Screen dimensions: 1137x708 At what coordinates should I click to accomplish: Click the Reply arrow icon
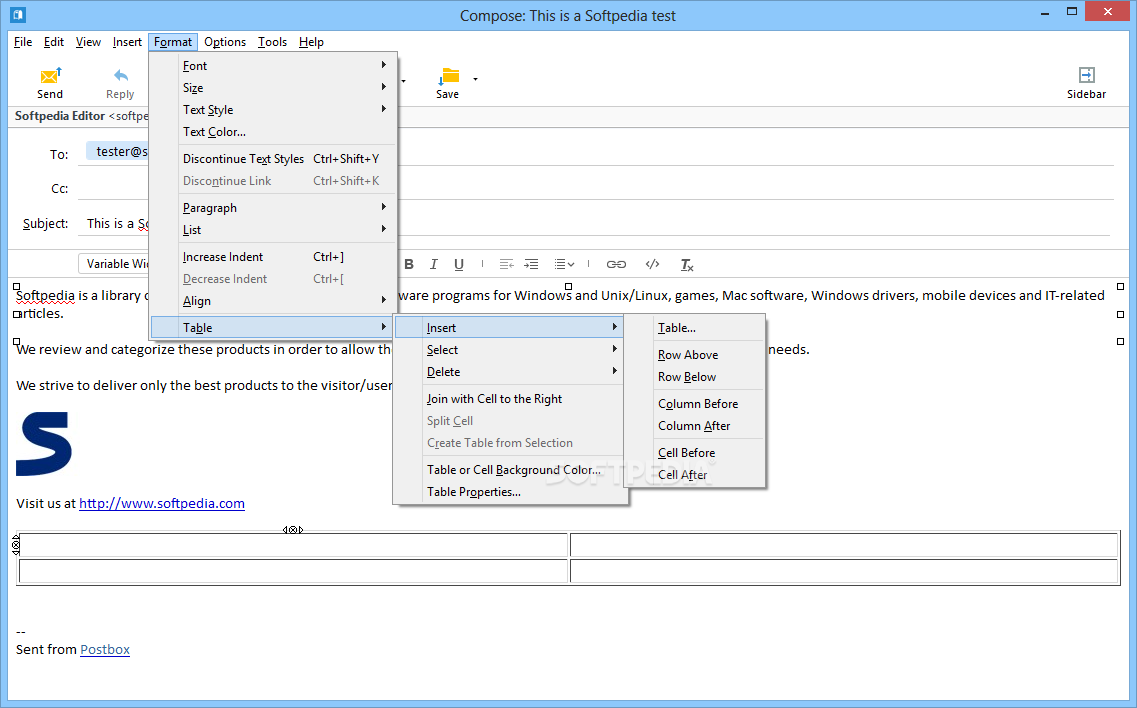[x=120, y=75]
